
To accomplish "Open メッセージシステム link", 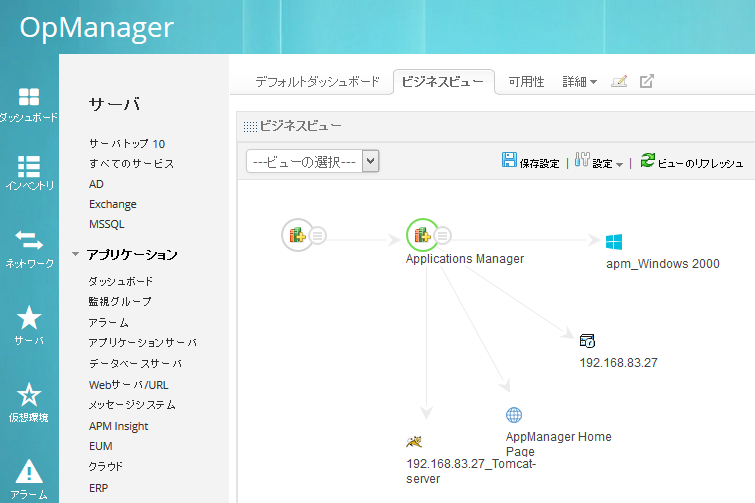I will point(132,405).
